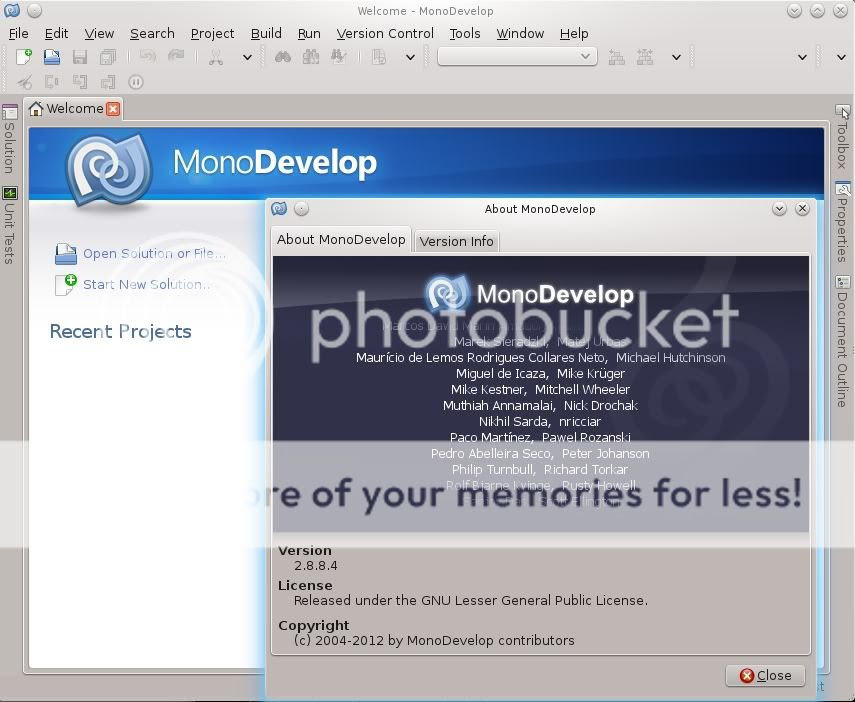Open the View menu
This screenshot has width=855, height=702.
point(99,33)
